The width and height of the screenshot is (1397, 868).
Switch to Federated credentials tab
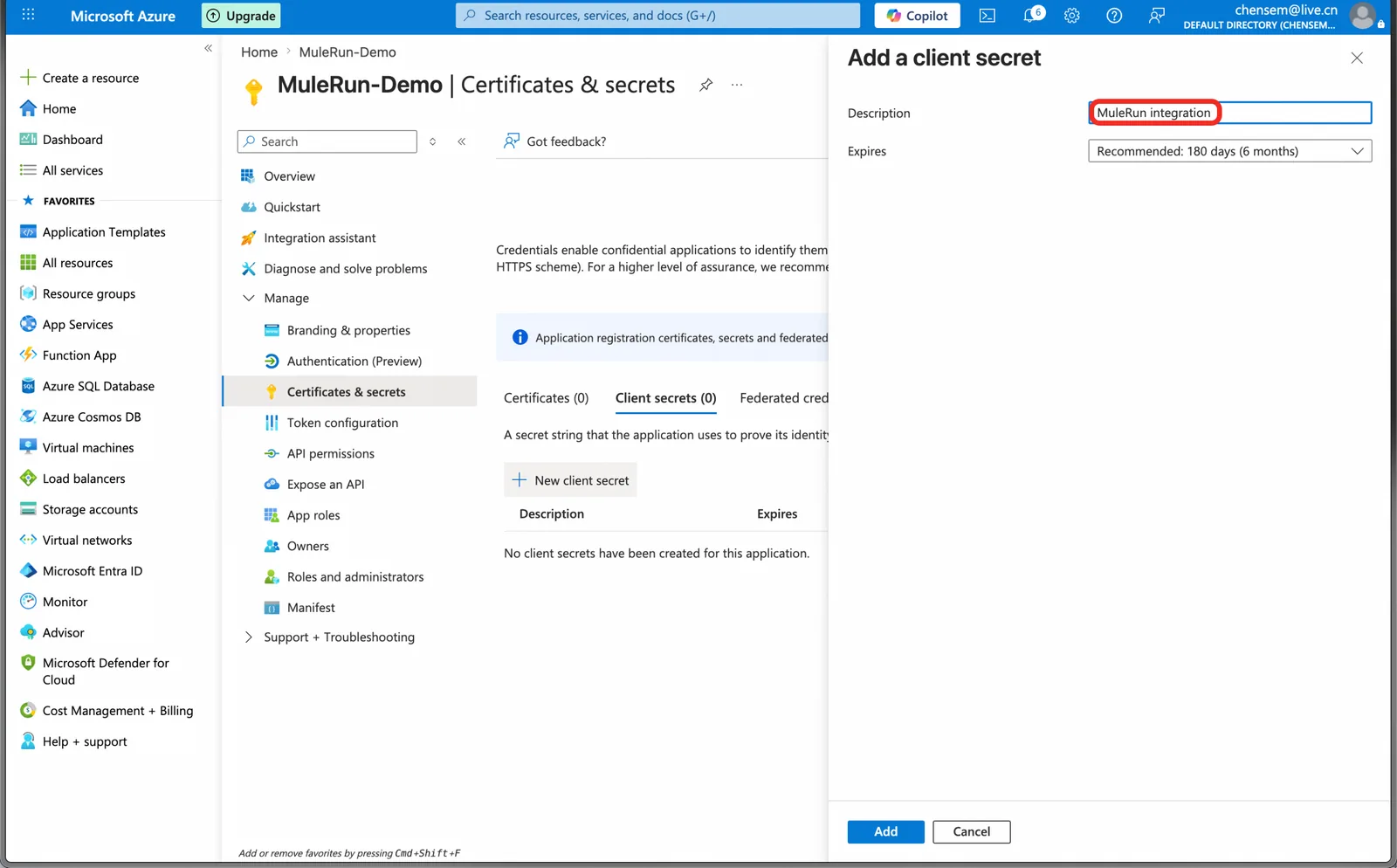coord(784,398)
